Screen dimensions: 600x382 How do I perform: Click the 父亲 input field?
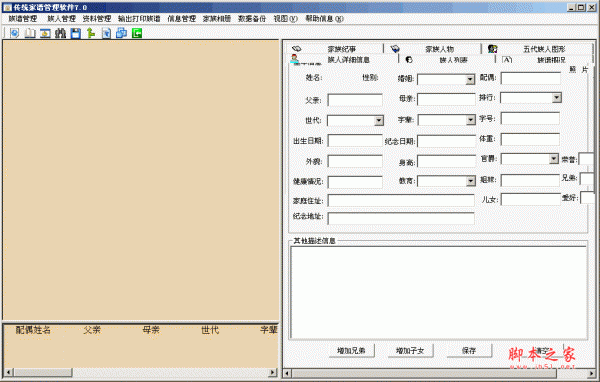coord(355,100)
